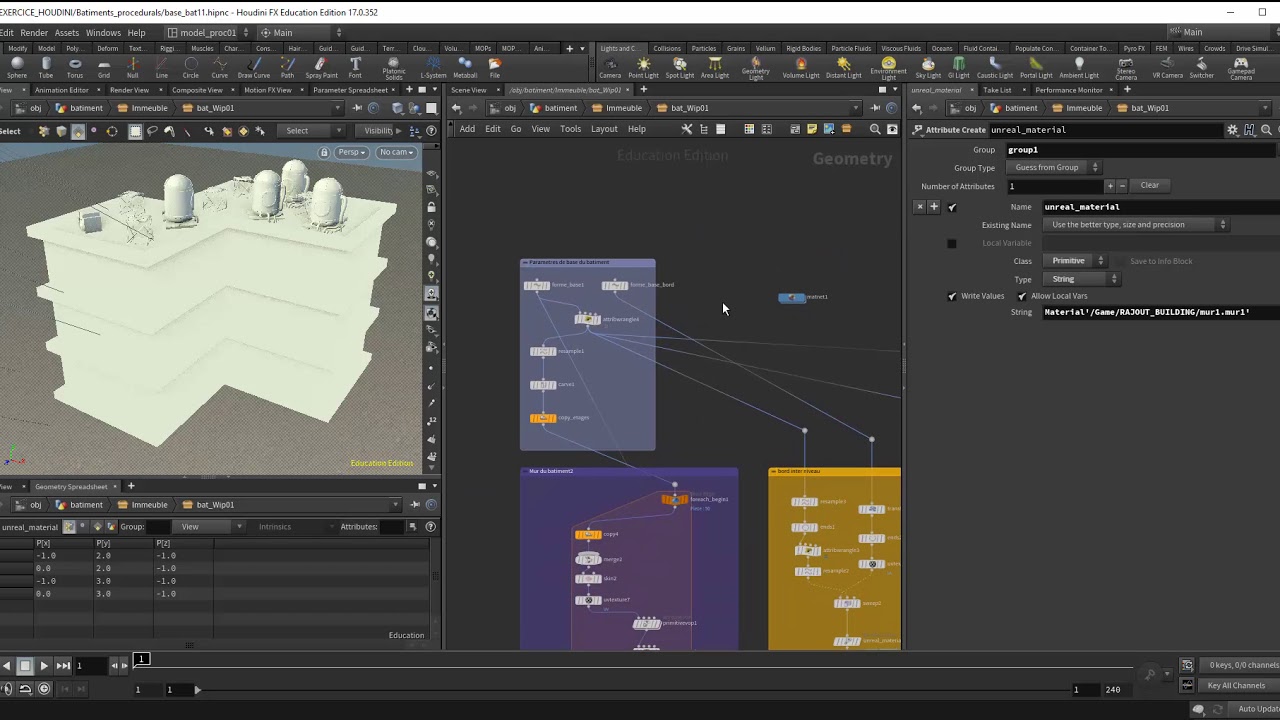
Task: Click the Key All Channels button
Action: [x=1236, y=685]
